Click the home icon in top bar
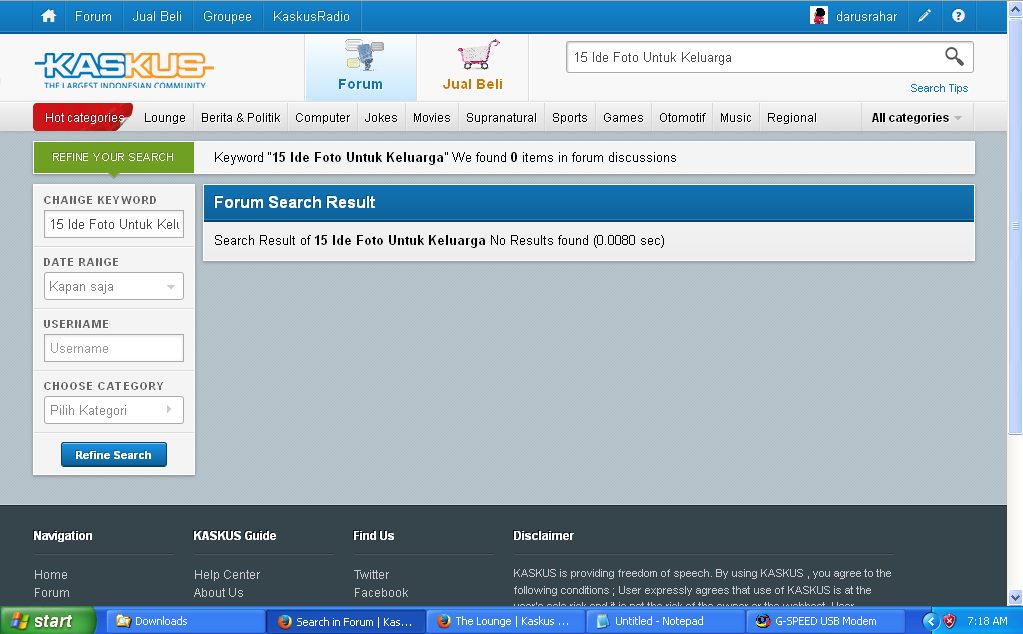This screenshot has width=1023, height=634. pyautogui.click(x=48, y=16)
